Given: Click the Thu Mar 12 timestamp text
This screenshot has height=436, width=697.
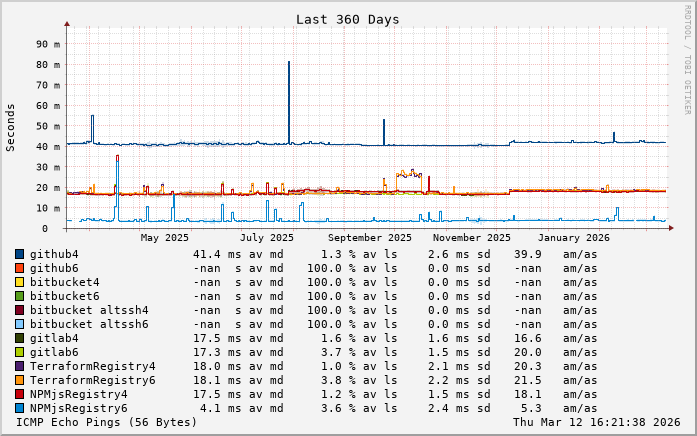Looking at the screenshot, I should (x=596, y=422).
